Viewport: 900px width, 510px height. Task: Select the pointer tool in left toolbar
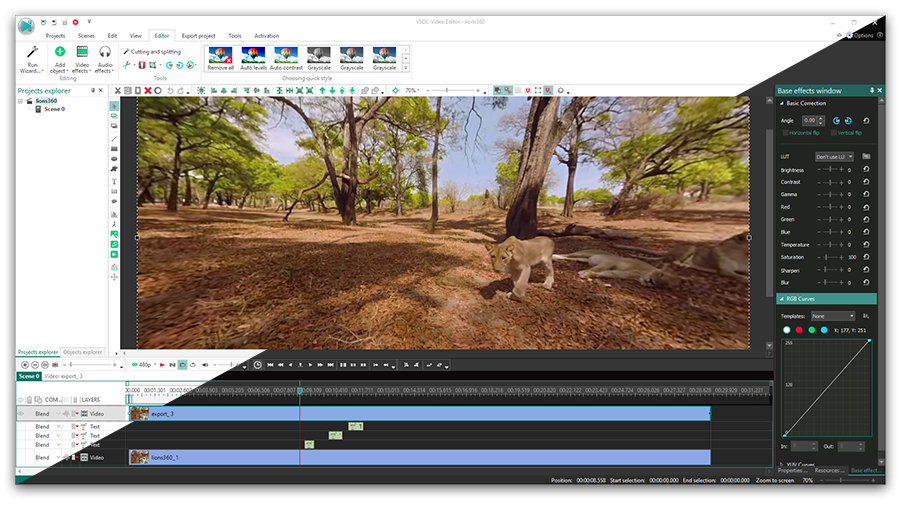point(114,106)
